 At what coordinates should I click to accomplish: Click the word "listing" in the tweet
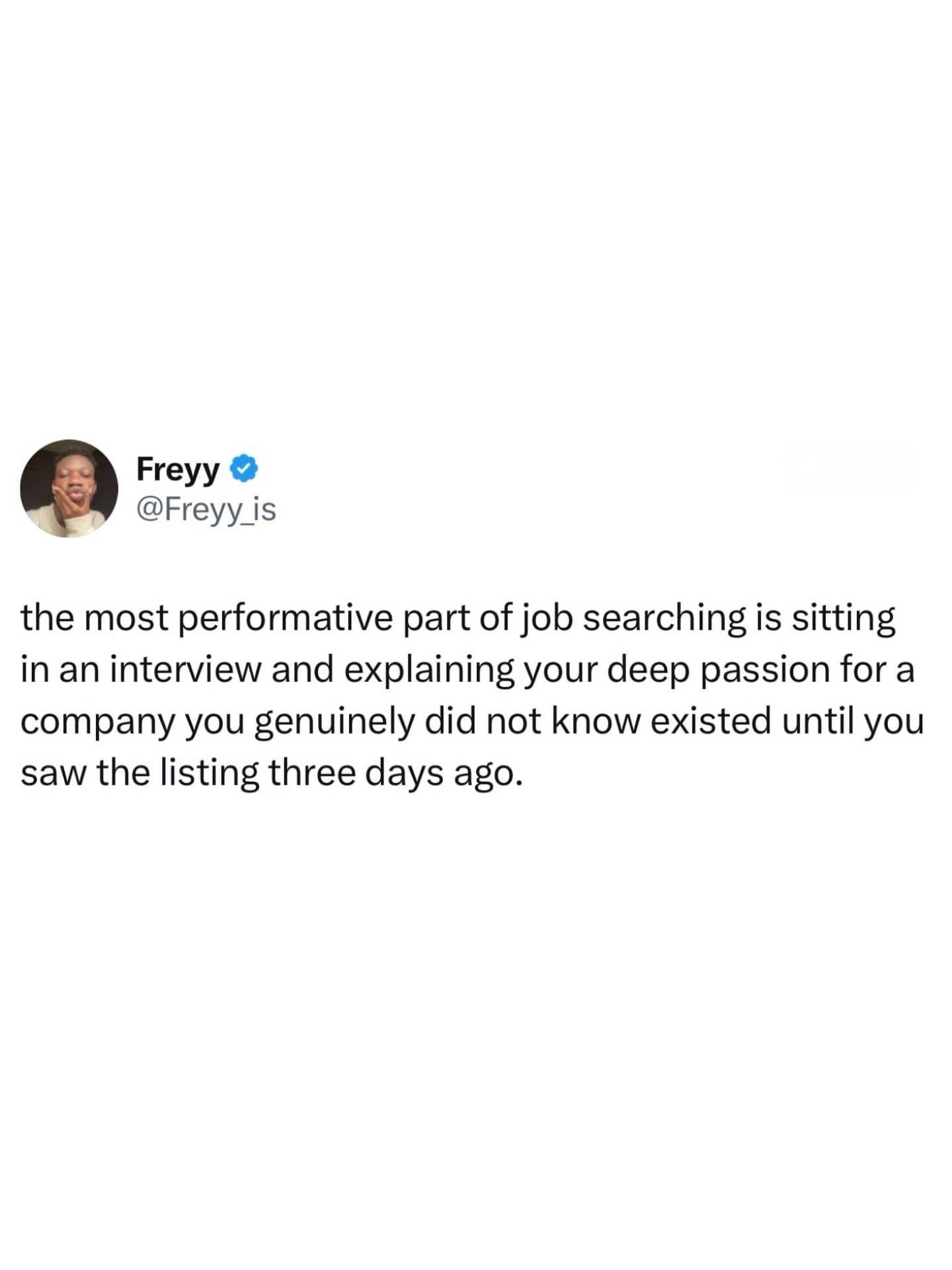pyautogui.click(x=209, y=773)
